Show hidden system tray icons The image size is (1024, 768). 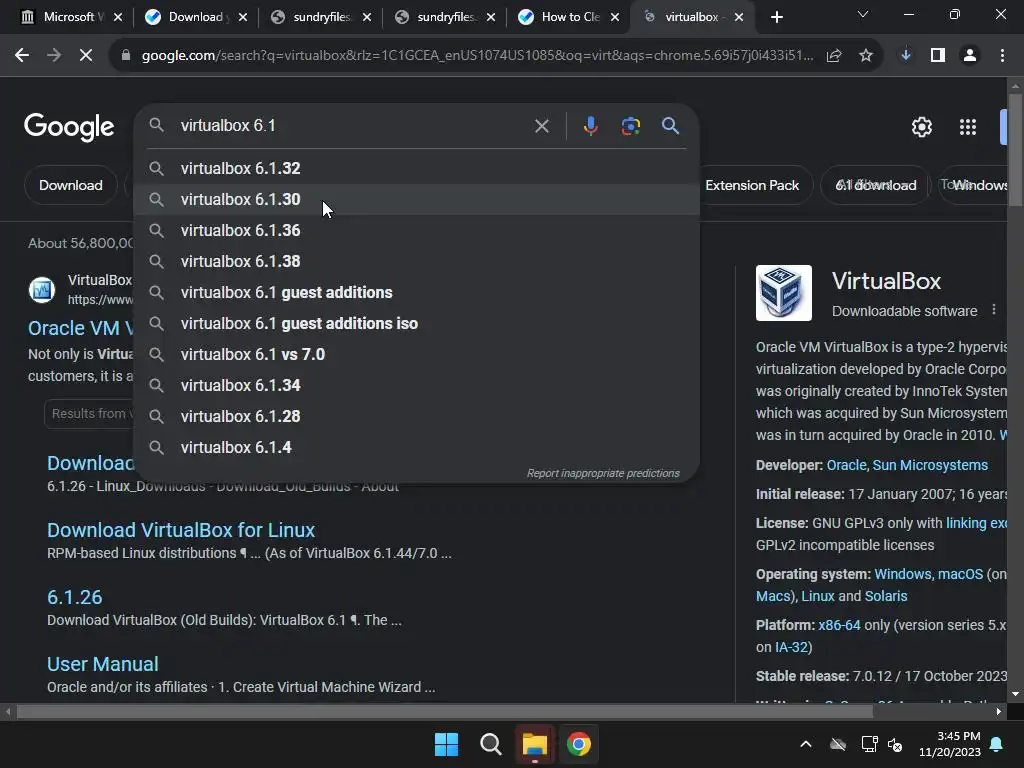point(806,744)
